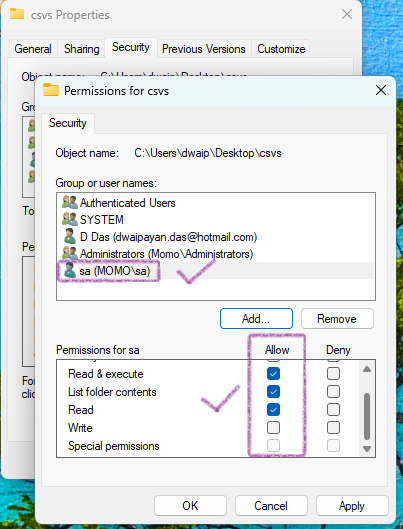Click folder icon in csvs Properties title bar
Screen dimensions: 403x529
coord(17,13)
